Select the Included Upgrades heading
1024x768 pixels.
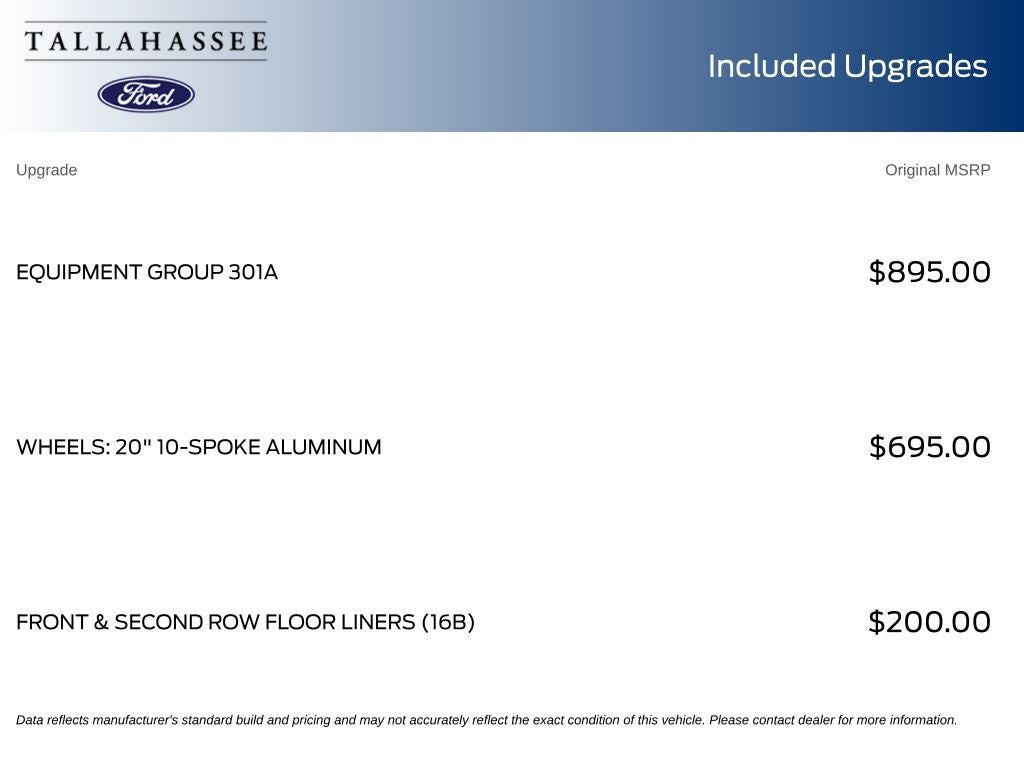(x=848, y=67)
